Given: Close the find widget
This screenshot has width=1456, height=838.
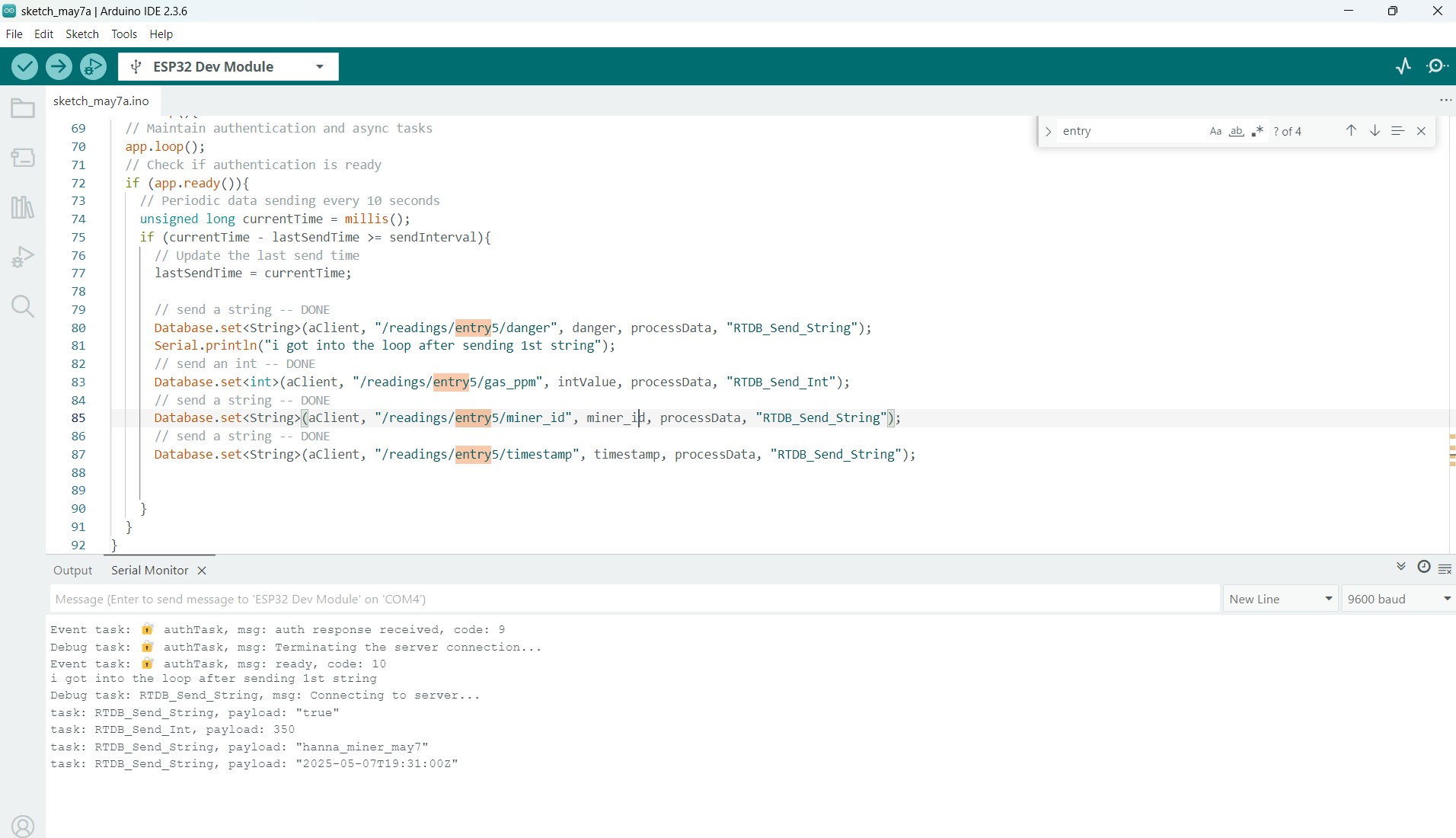Looking at the screenshot, I should pyautogui.click(x=1421, y=131).
